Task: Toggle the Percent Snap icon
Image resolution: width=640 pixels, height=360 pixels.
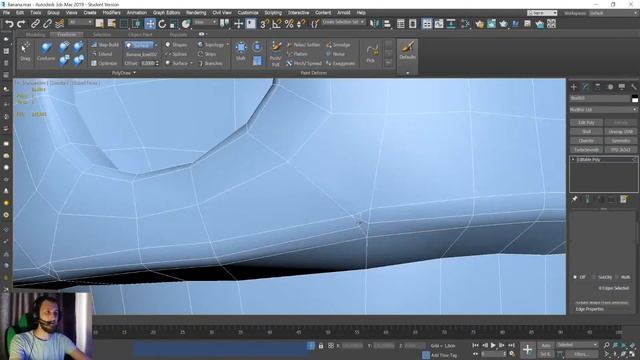Action: point(289,24)
